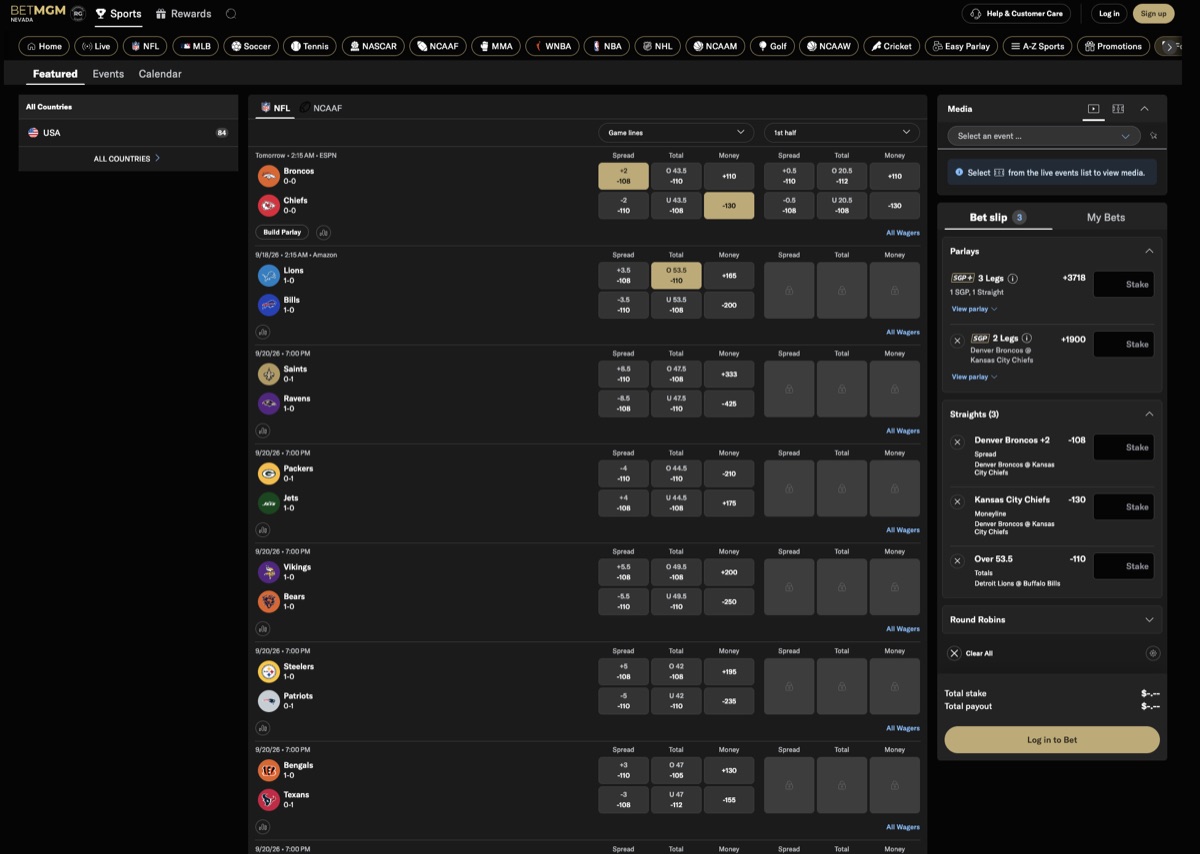Expand View parlay under 2 Legs
This screenshot has width=1200, height=854.
pos(975,377)
